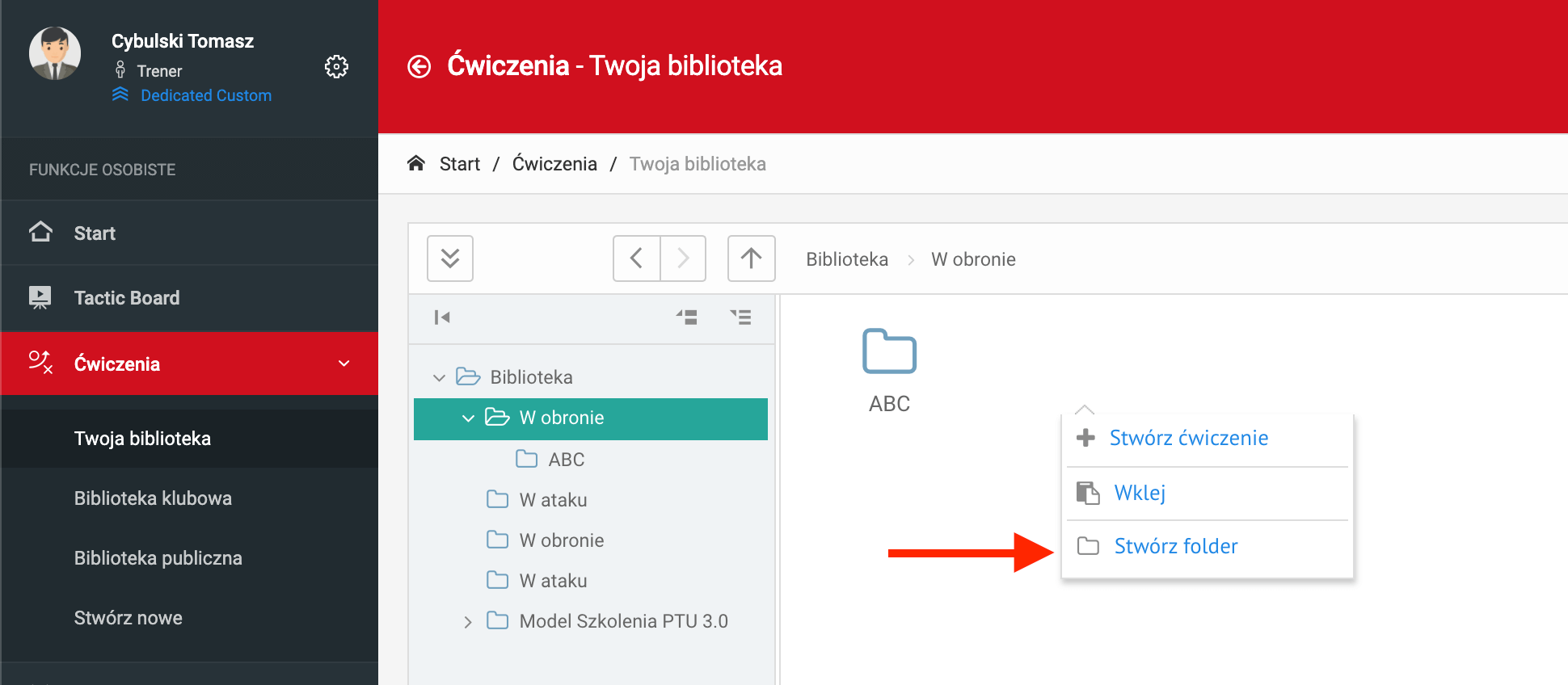Choose Stwórz folder from the context menu
1568x685 pixels.
[1175, 547]
